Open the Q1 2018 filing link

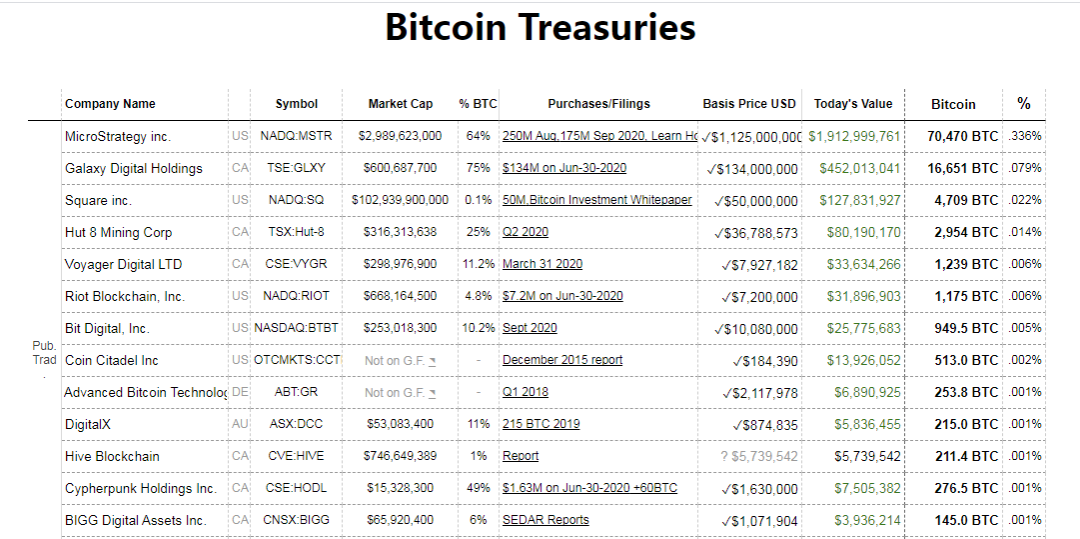point(525,392)
